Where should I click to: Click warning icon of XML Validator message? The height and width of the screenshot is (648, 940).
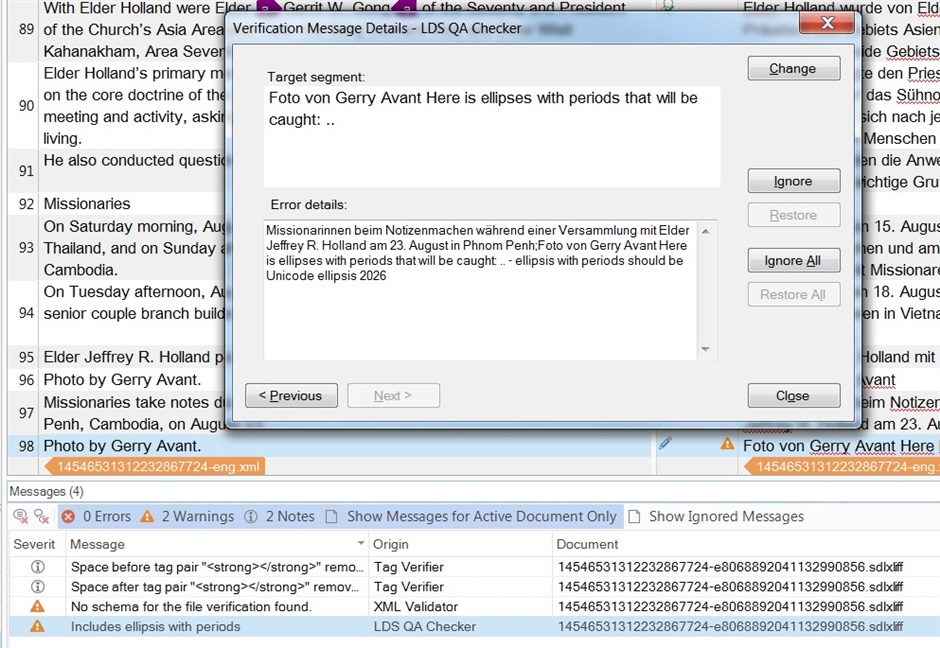coord(38,607)
